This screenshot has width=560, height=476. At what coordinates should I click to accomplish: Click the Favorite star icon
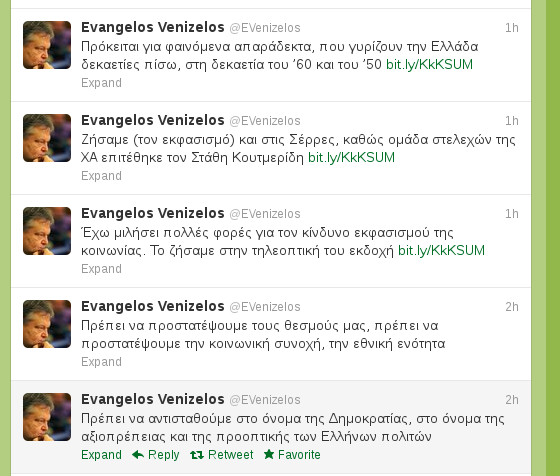[269, 454]
